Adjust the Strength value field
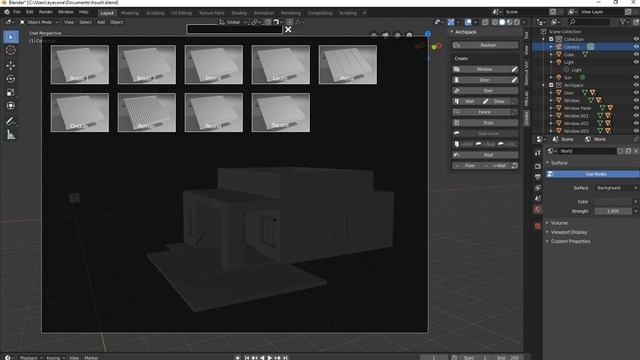 613,211
